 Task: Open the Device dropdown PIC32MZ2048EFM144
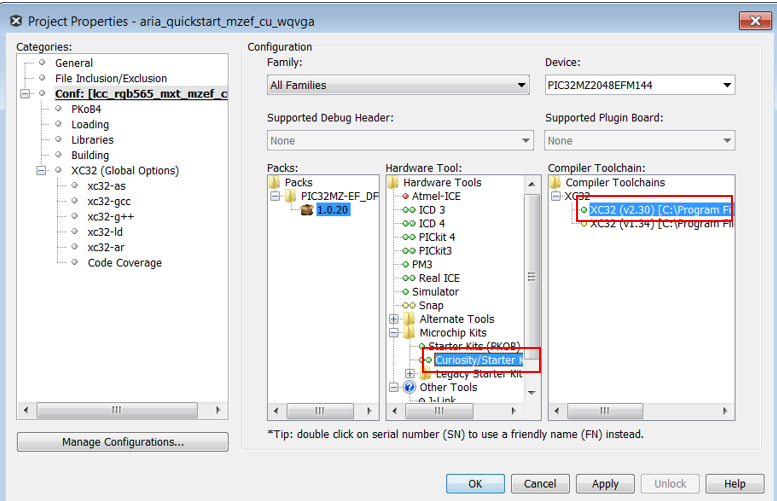pyautogui.click(x=640, y=85)
